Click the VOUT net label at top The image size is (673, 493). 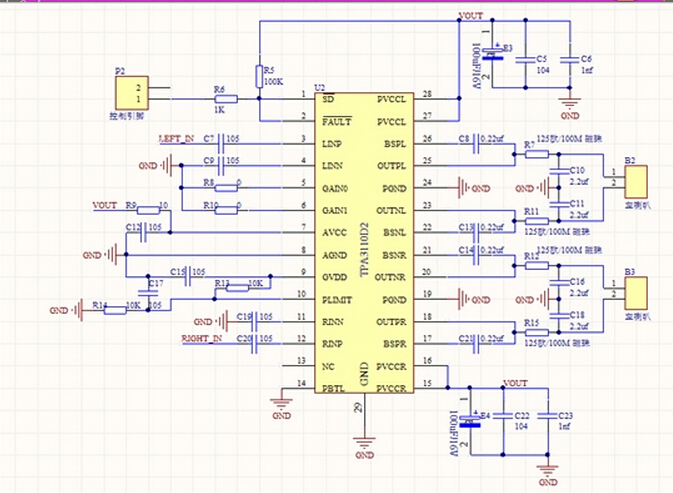click(x=471, y=16)
